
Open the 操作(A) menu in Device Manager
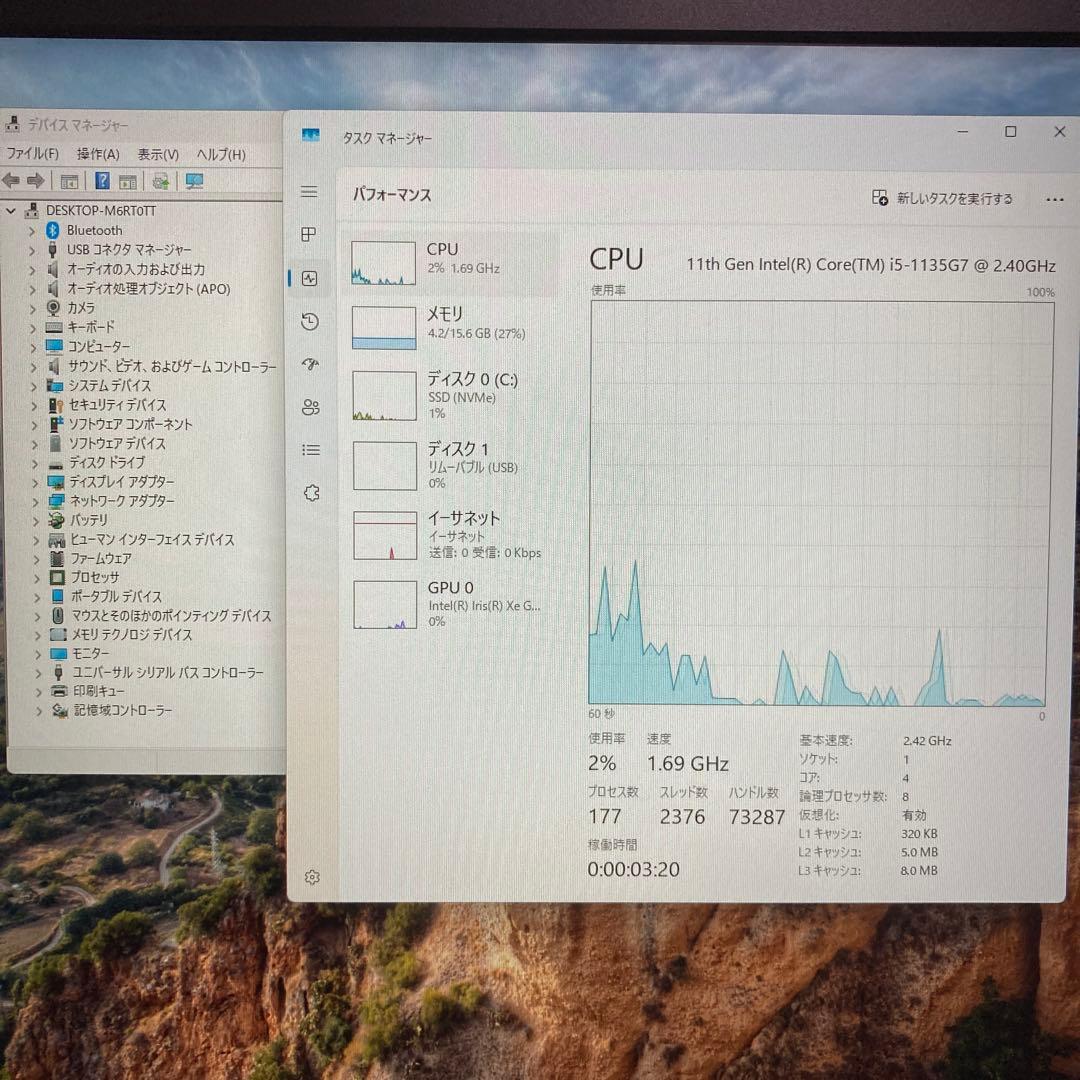96,154
